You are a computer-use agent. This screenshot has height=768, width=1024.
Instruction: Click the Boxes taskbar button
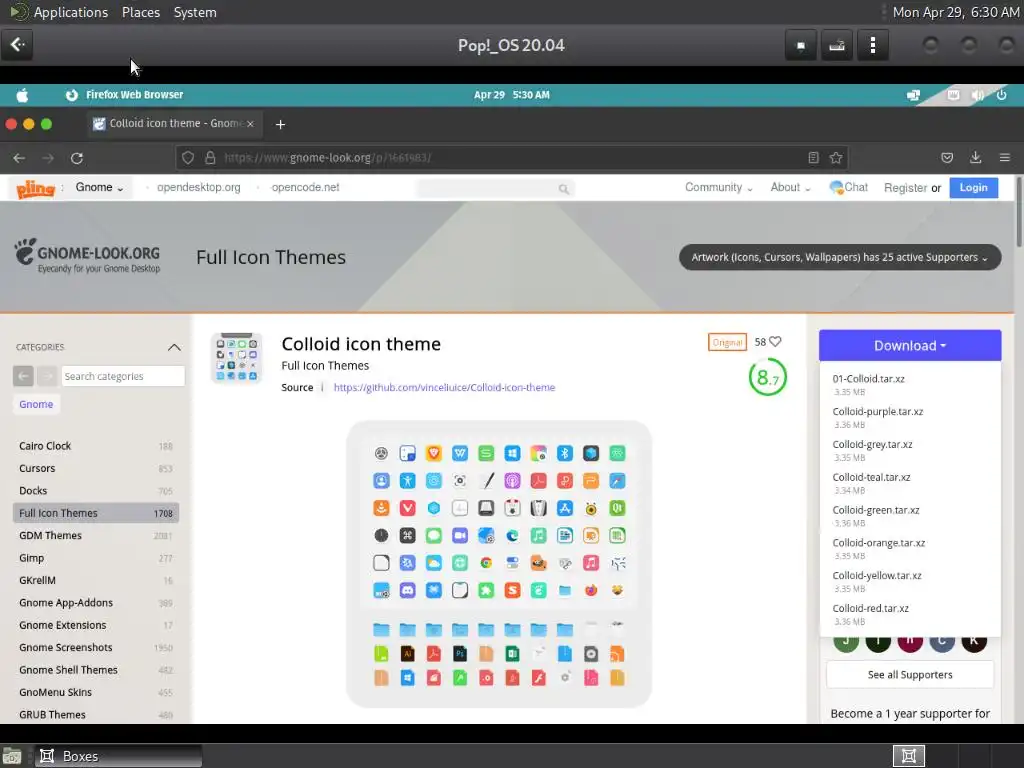[x=118, y=756]
